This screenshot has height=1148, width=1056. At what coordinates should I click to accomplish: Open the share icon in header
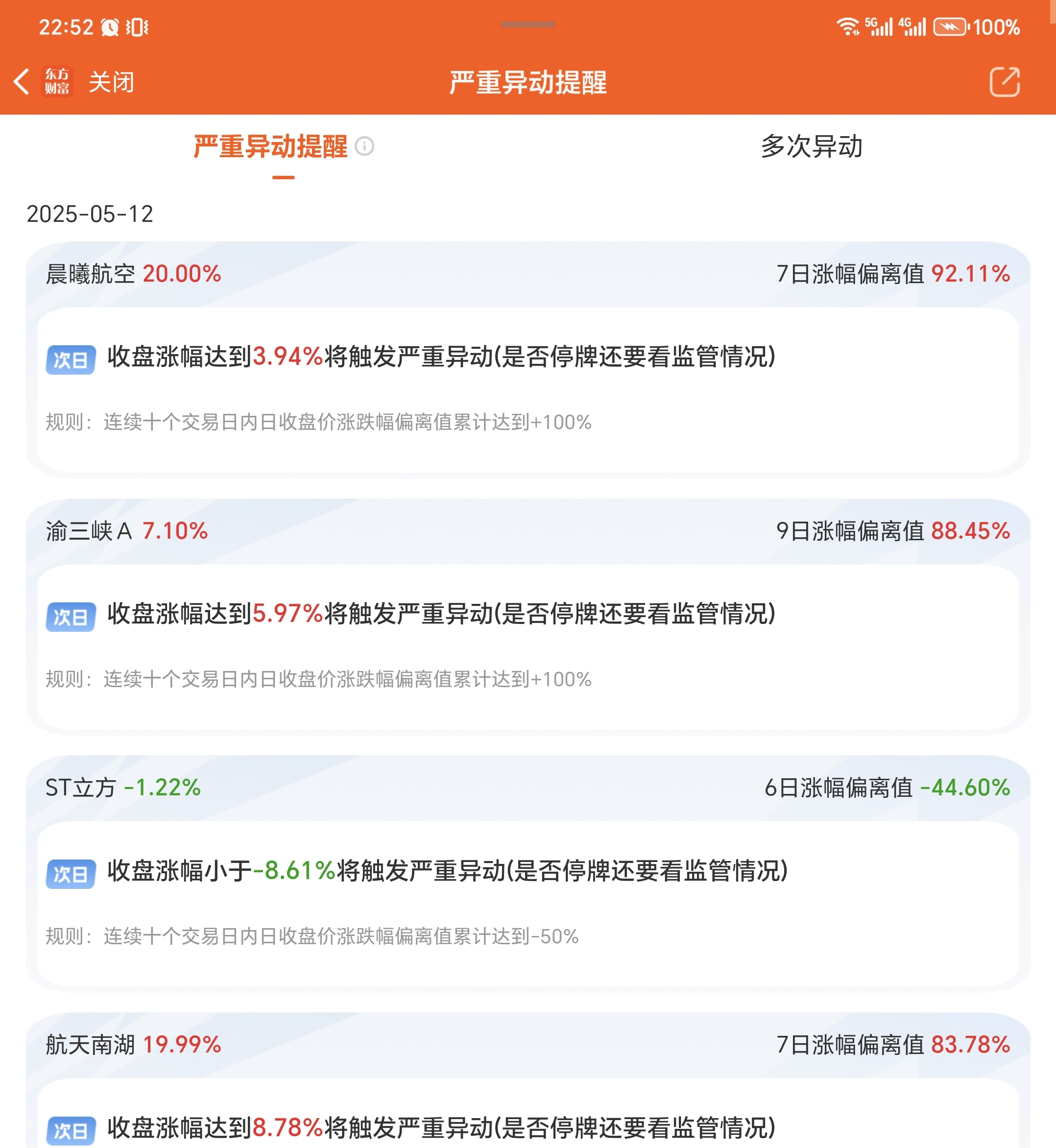coord(1005,82)
